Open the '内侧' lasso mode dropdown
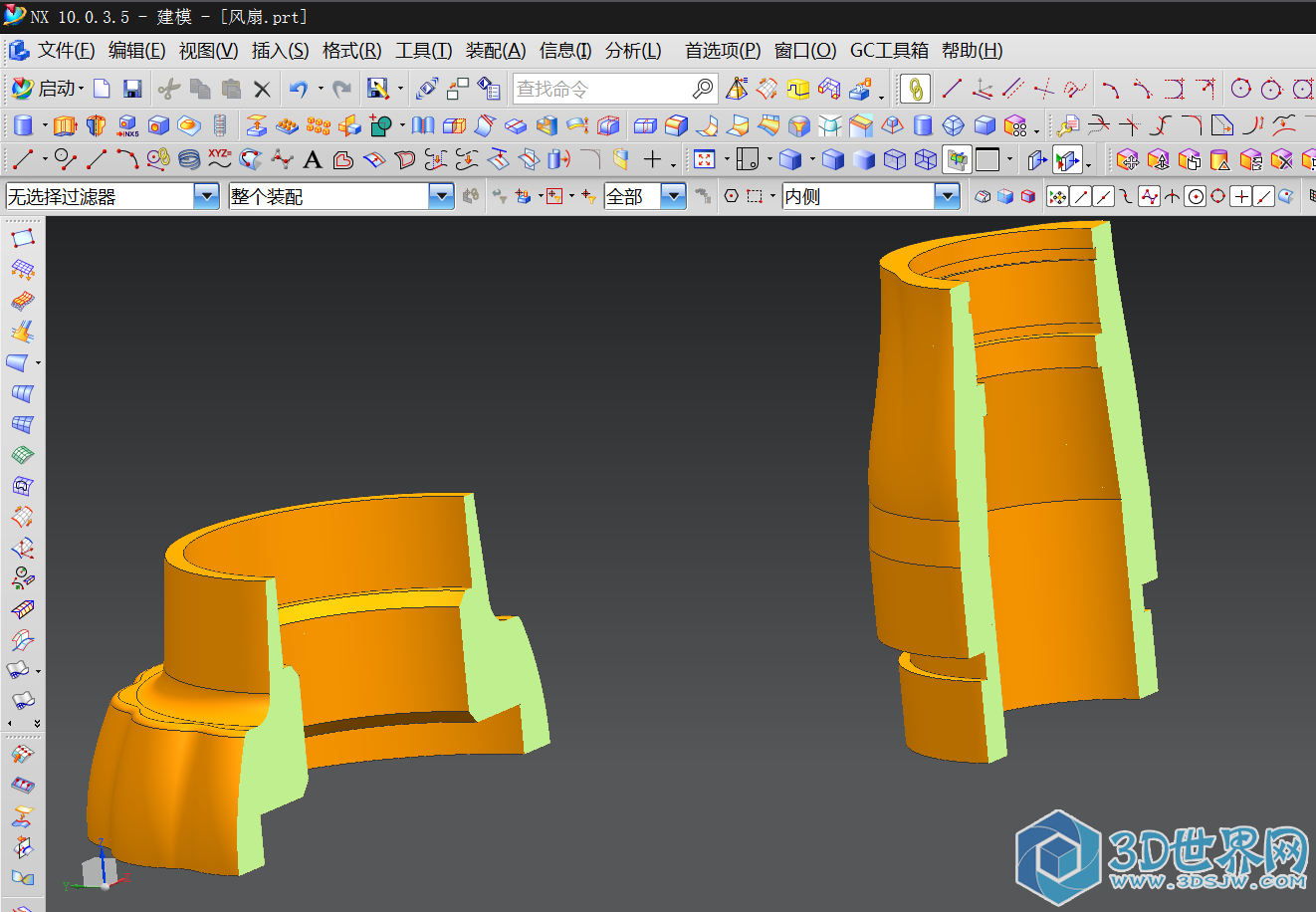The height and width of the screenshot is (912, 1316). [x=947, y=196]
